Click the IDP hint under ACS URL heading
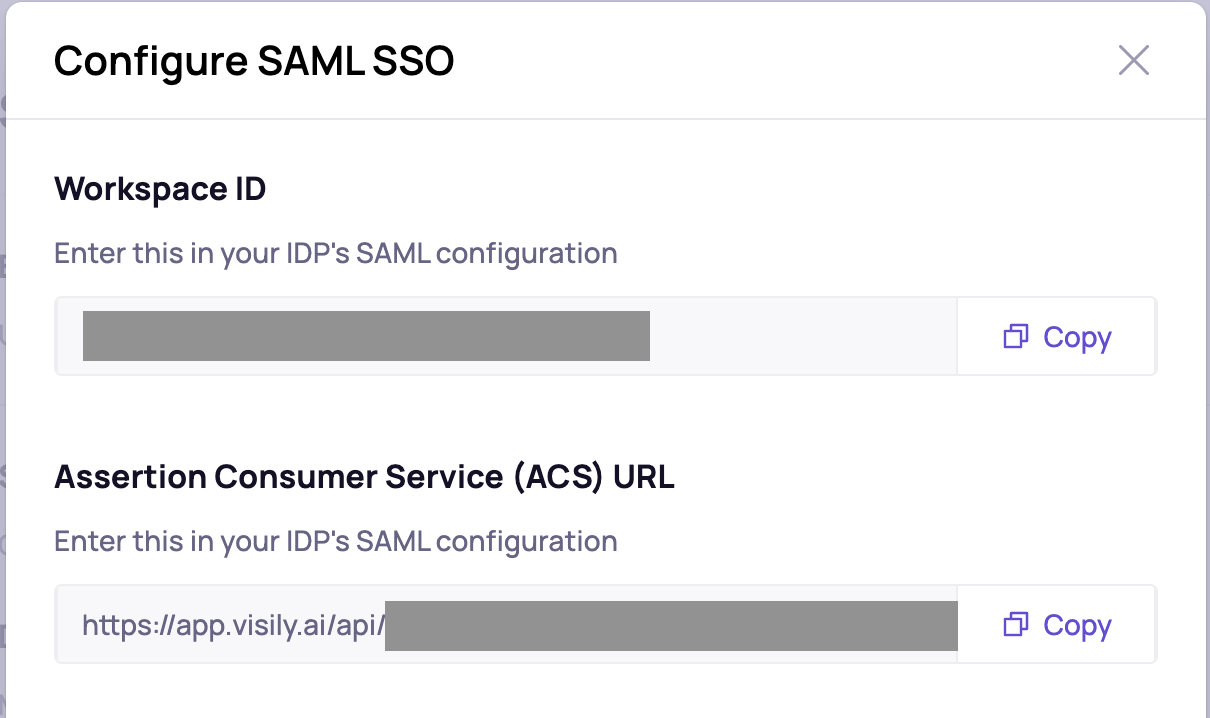Viewport: 1210px width, 718px height. click(335, 541)
